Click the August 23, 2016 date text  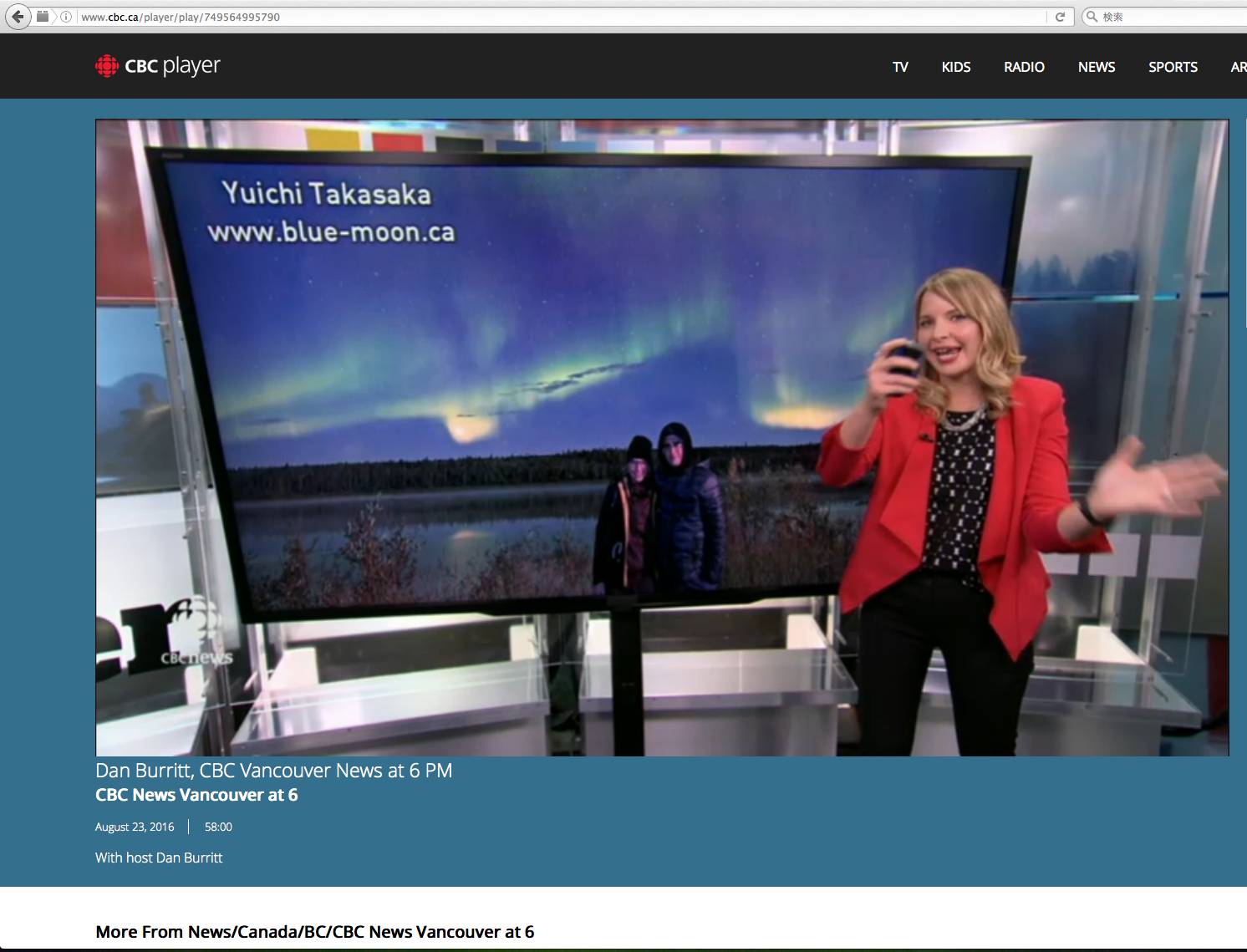coord(135,827)
